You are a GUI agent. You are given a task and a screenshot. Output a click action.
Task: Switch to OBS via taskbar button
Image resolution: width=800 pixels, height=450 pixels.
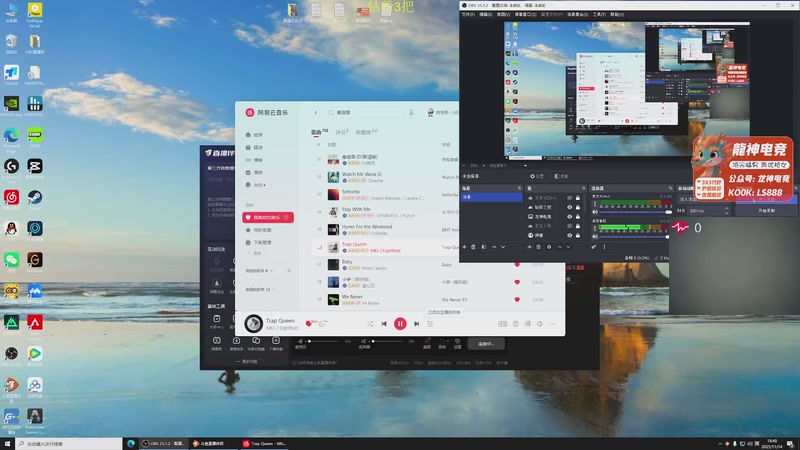pyautogui.click(x=164, y=444)
